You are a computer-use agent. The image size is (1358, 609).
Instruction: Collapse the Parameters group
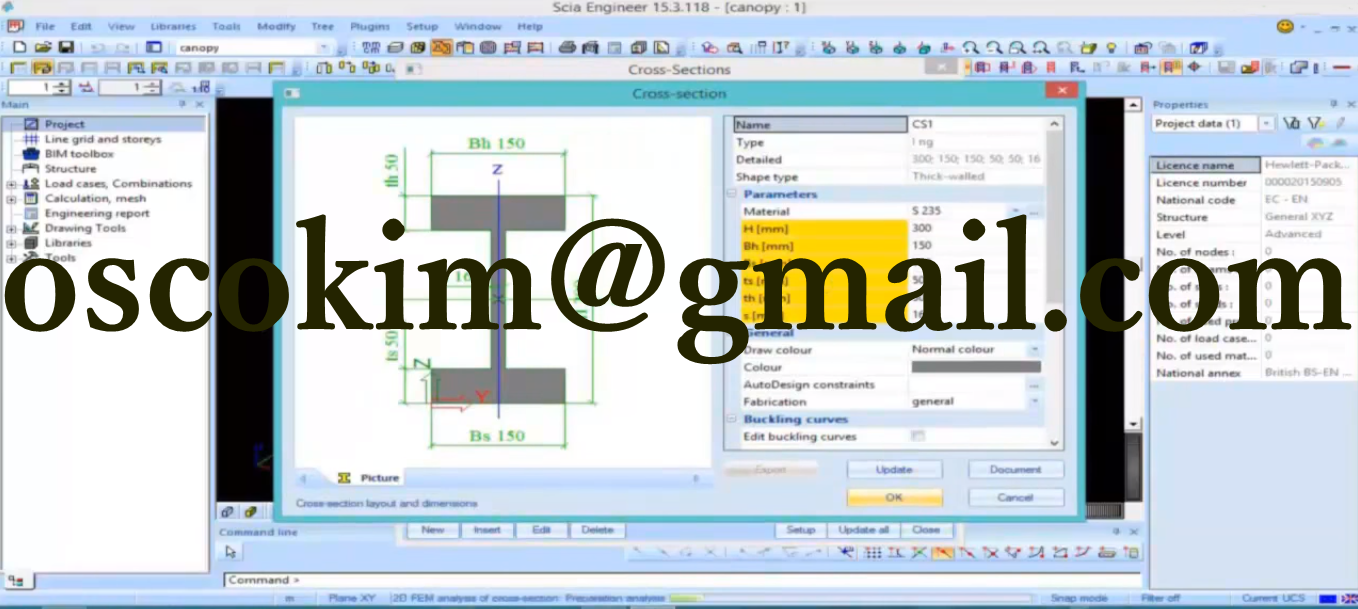tap(731, 194)
